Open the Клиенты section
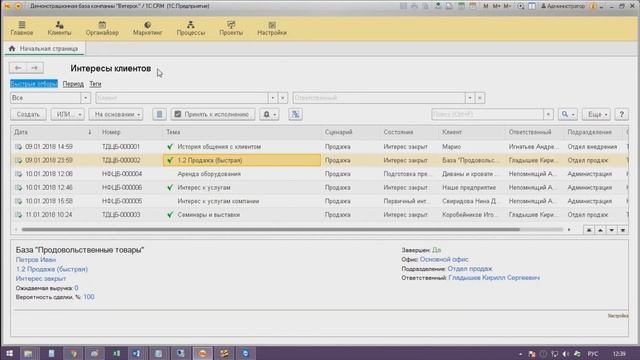The height and width of the screenshot is (360, 640). [x=59, y=28]
